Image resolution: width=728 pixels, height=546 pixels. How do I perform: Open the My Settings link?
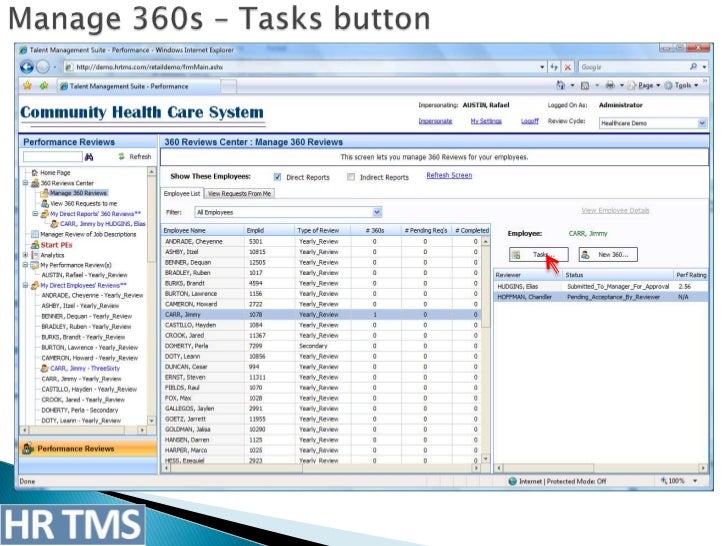pos(486,121)
